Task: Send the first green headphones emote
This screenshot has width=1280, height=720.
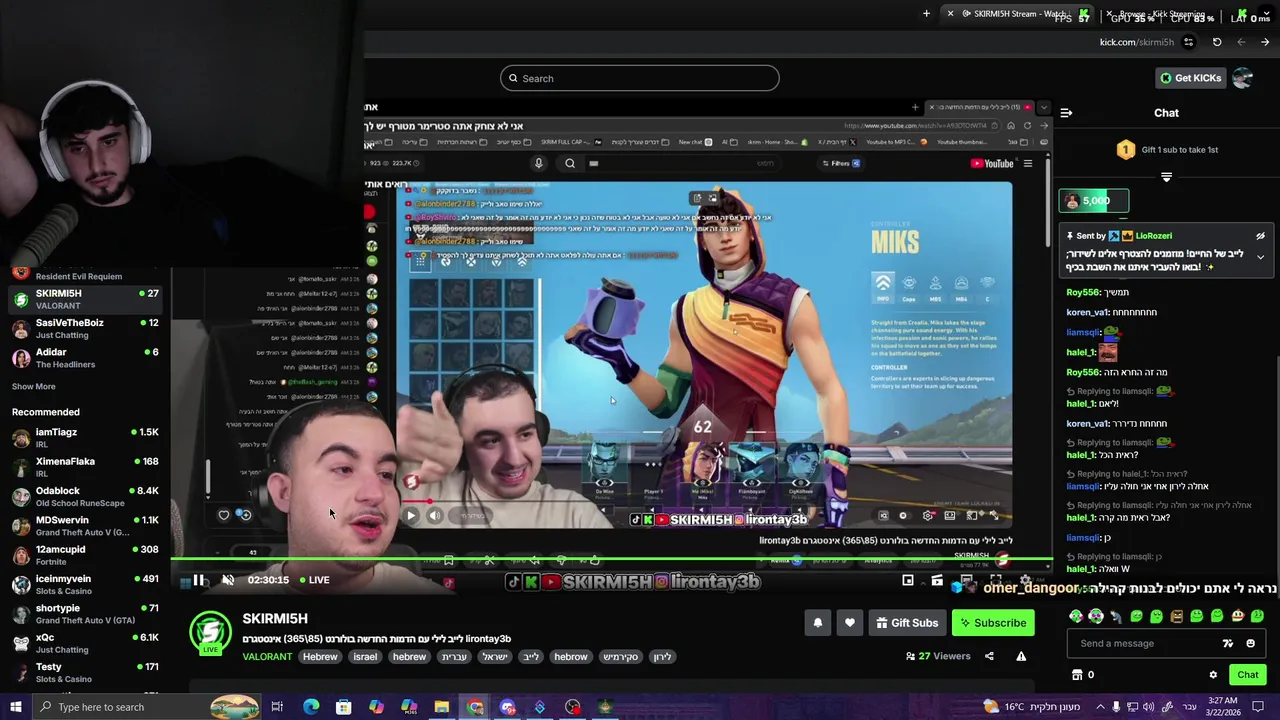Action: coord(1076,616)
